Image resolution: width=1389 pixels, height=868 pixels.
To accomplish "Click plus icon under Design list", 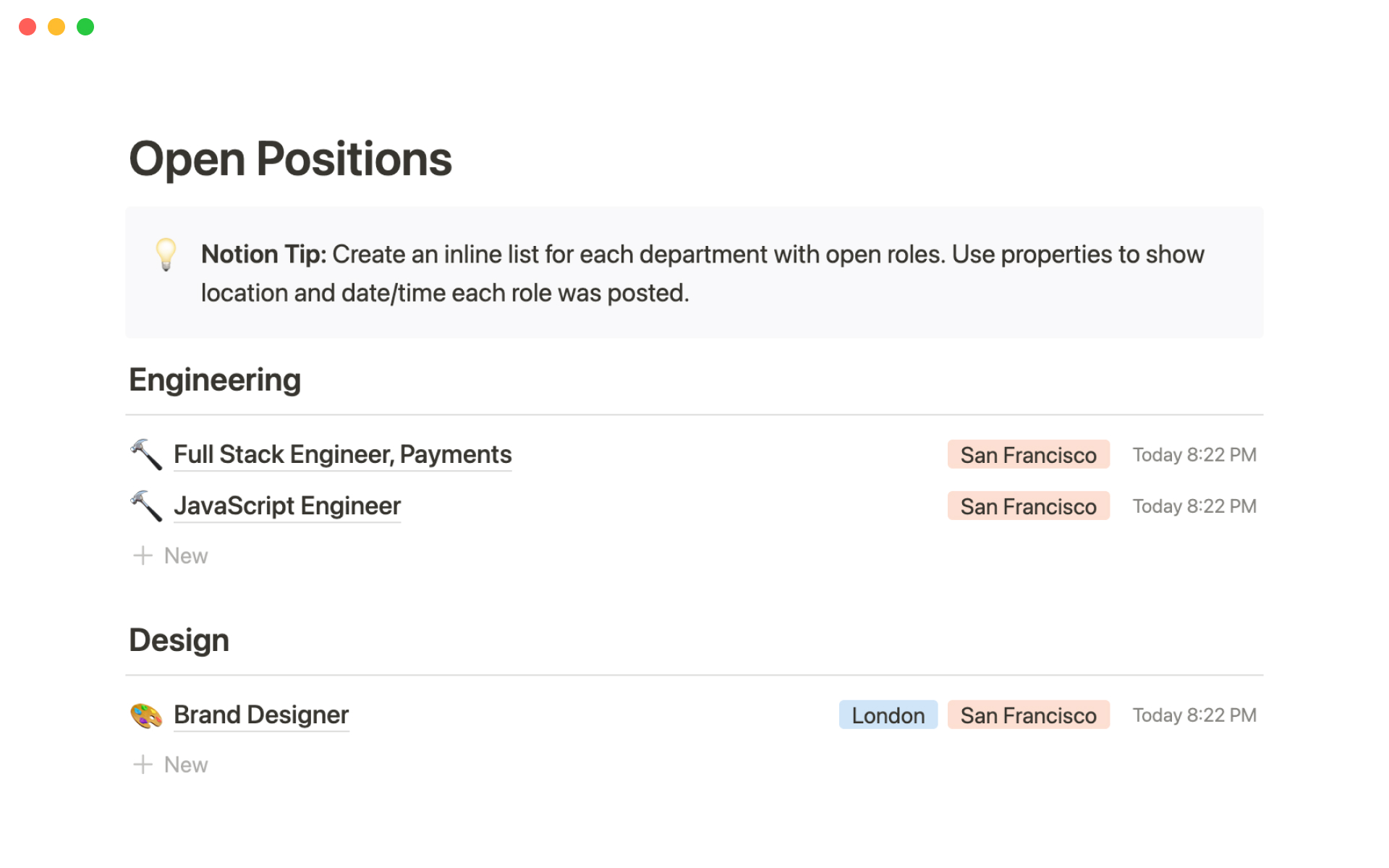I will pyautogui.click(x=143, y=765).
